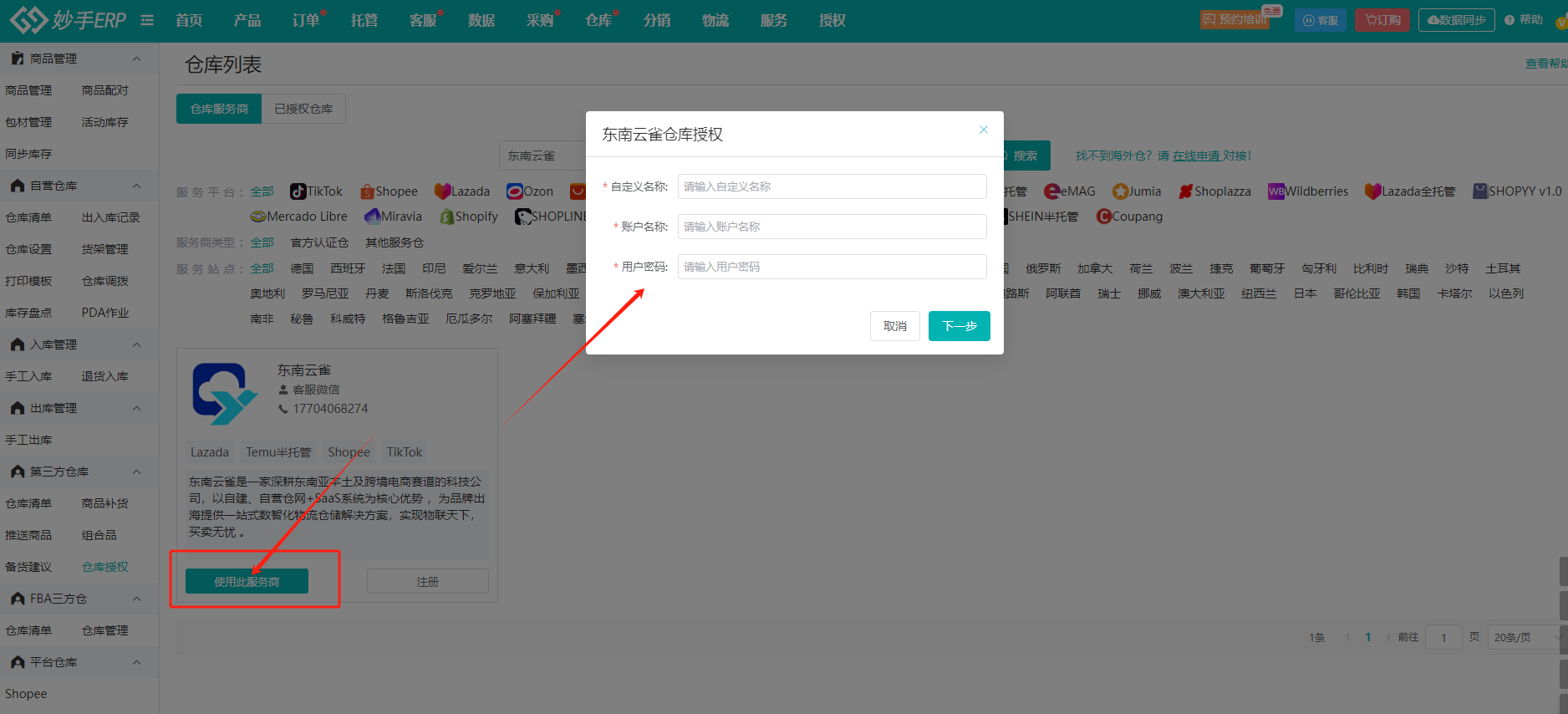Collapse the FBA三方仓 sidebar section

pos(137,599)
